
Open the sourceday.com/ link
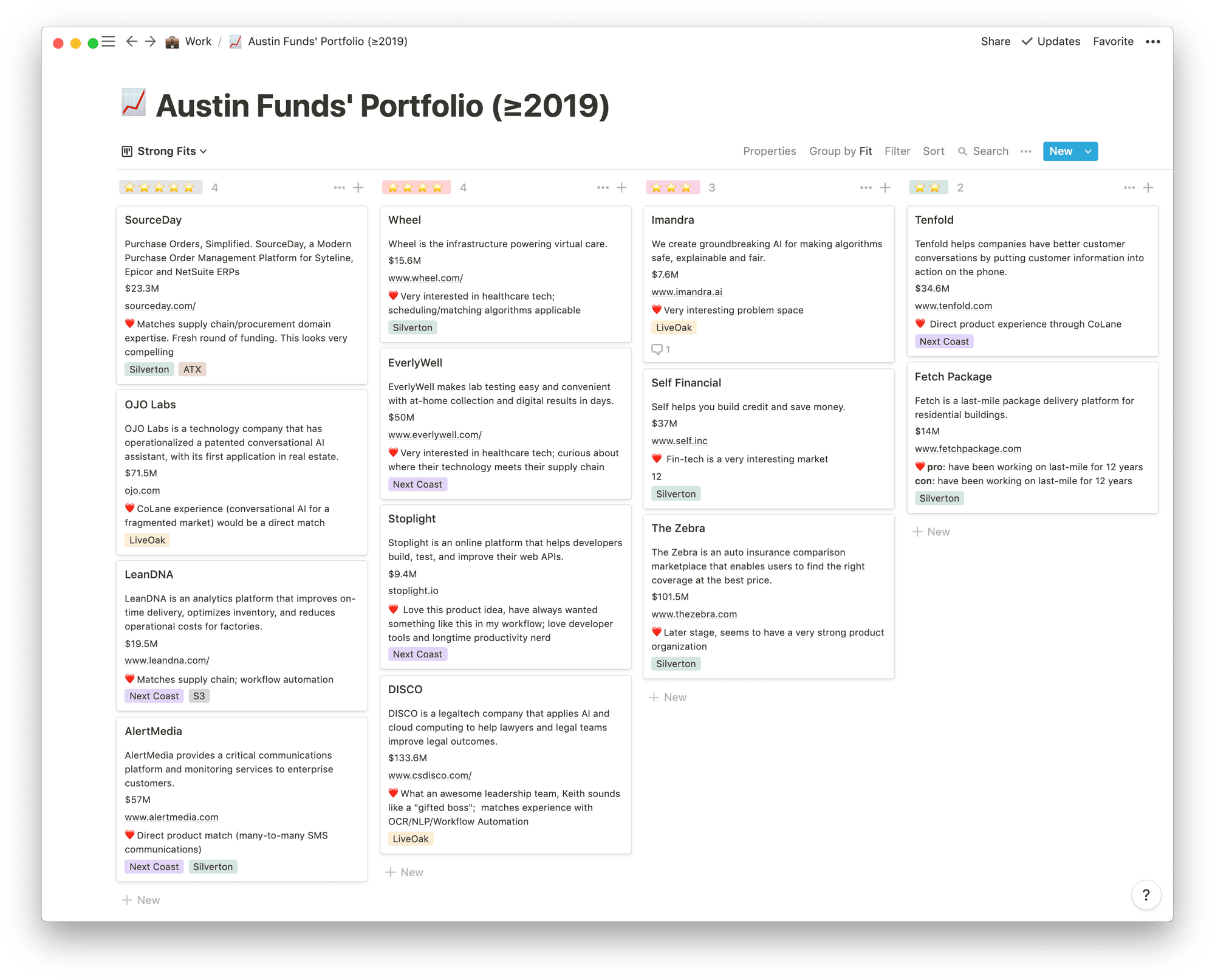click(x=160, y=306)
